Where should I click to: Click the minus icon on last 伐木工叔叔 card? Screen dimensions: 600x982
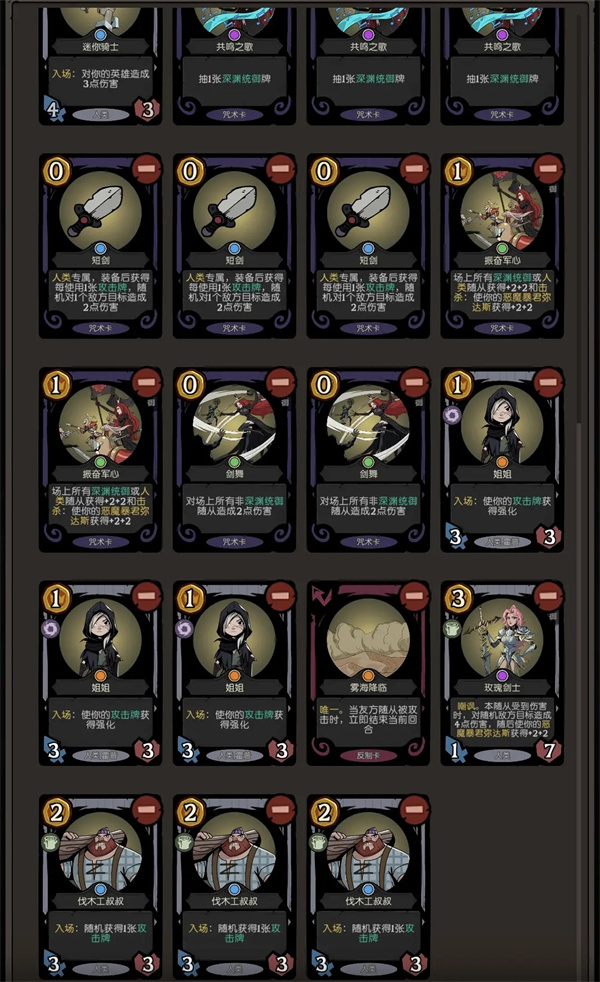(414, 810)
